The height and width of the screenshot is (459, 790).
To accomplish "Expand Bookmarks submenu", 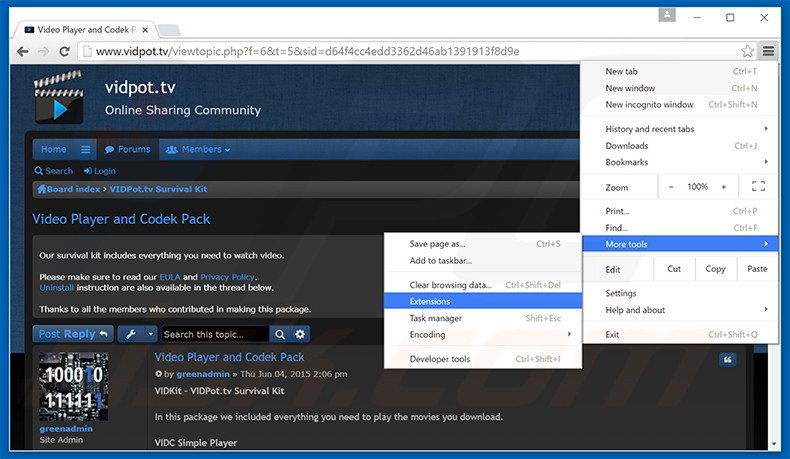I will pos(680,162).
